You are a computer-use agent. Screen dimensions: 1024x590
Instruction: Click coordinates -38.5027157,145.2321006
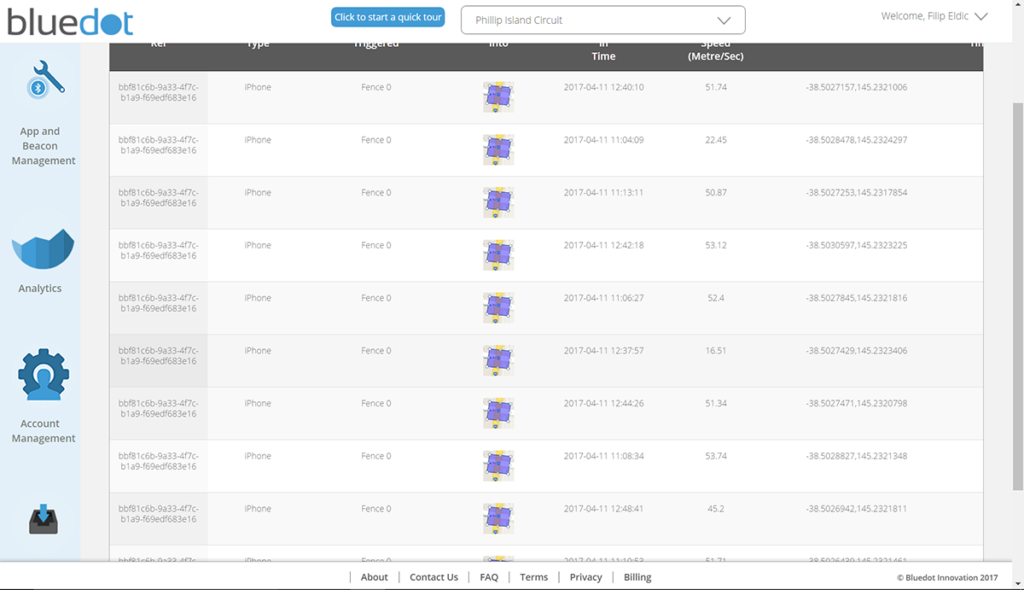(x=856, y=87)
